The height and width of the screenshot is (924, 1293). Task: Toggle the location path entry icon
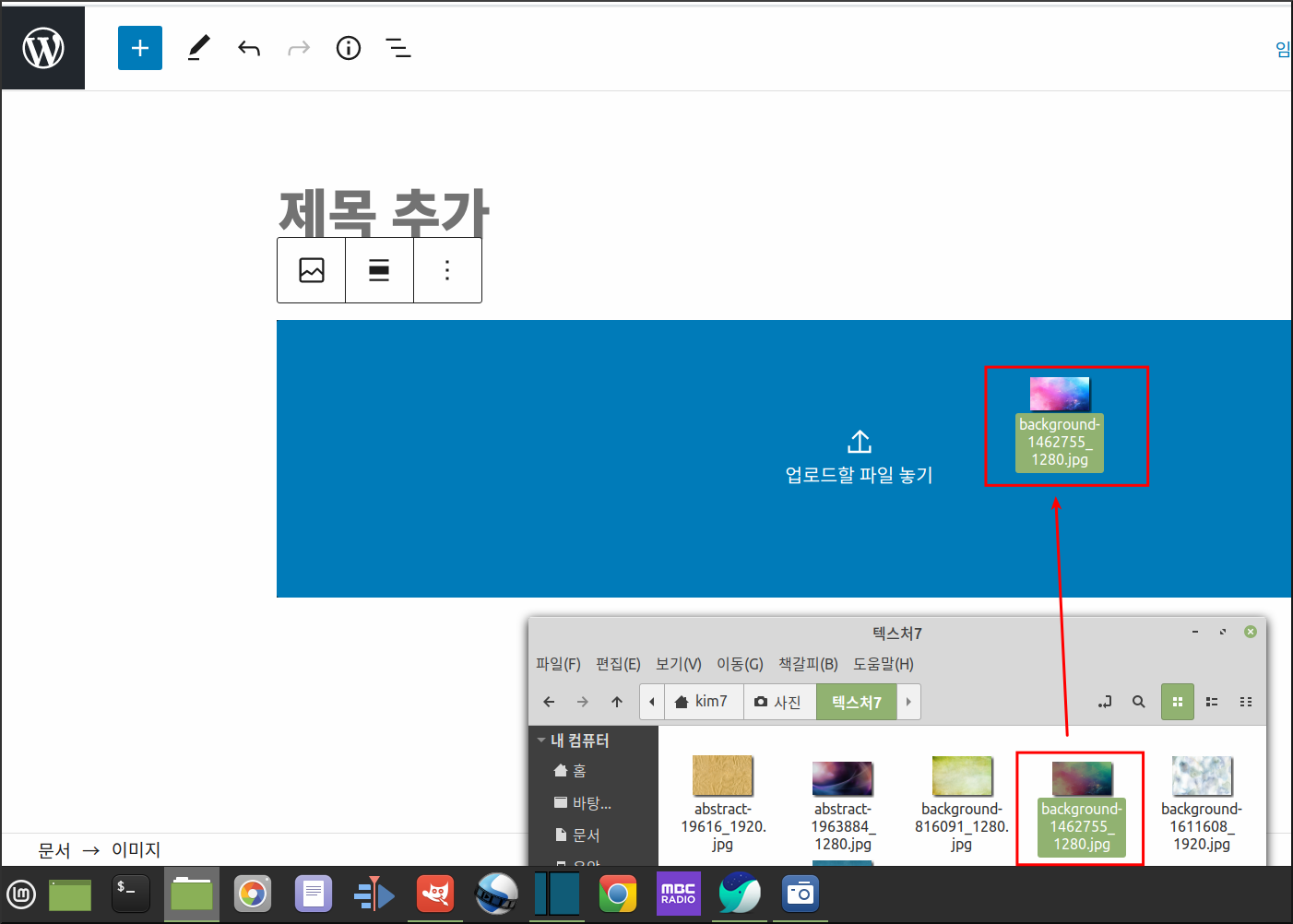[1104, 702]
